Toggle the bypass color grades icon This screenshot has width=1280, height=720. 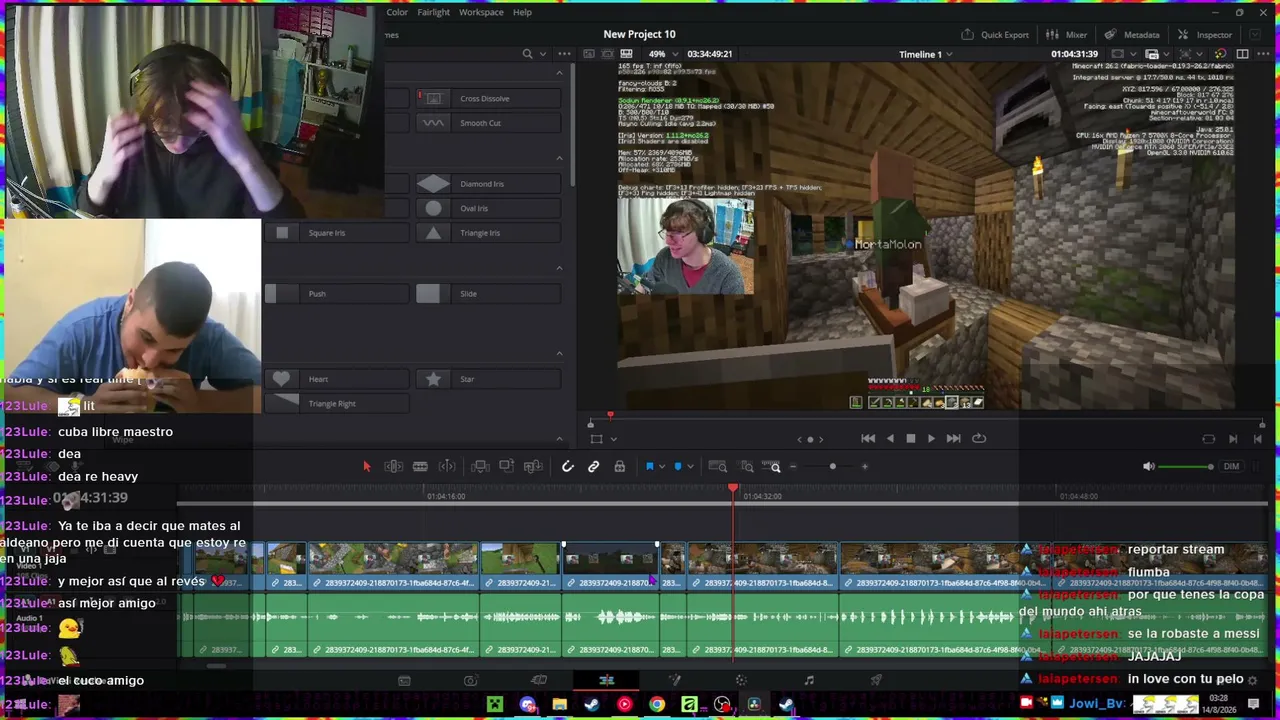[x=1220, y=54]
